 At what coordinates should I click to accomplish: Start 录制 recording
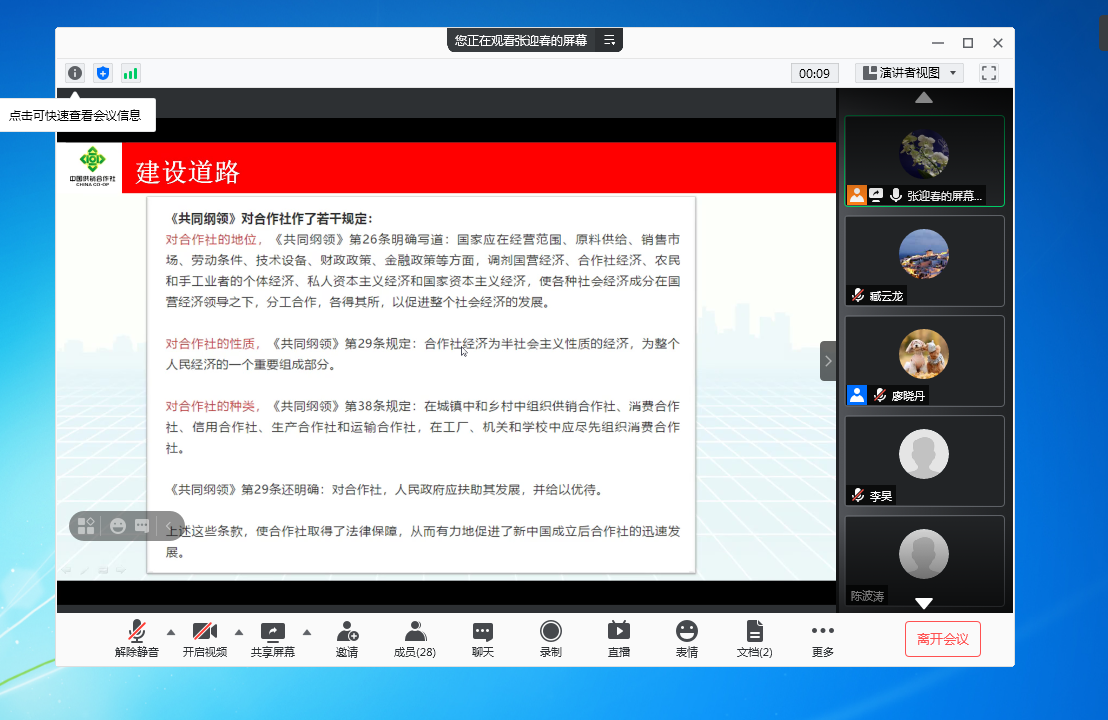click(550, 639)
